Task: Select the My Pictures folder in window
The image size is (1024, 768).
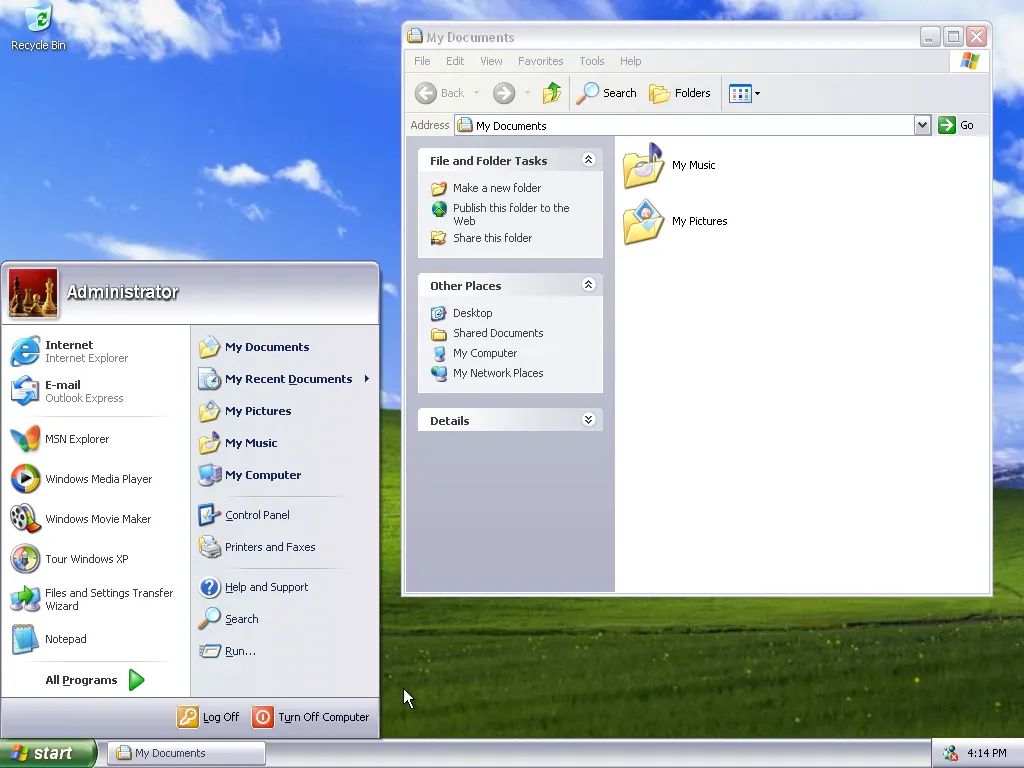Action: 643,222
